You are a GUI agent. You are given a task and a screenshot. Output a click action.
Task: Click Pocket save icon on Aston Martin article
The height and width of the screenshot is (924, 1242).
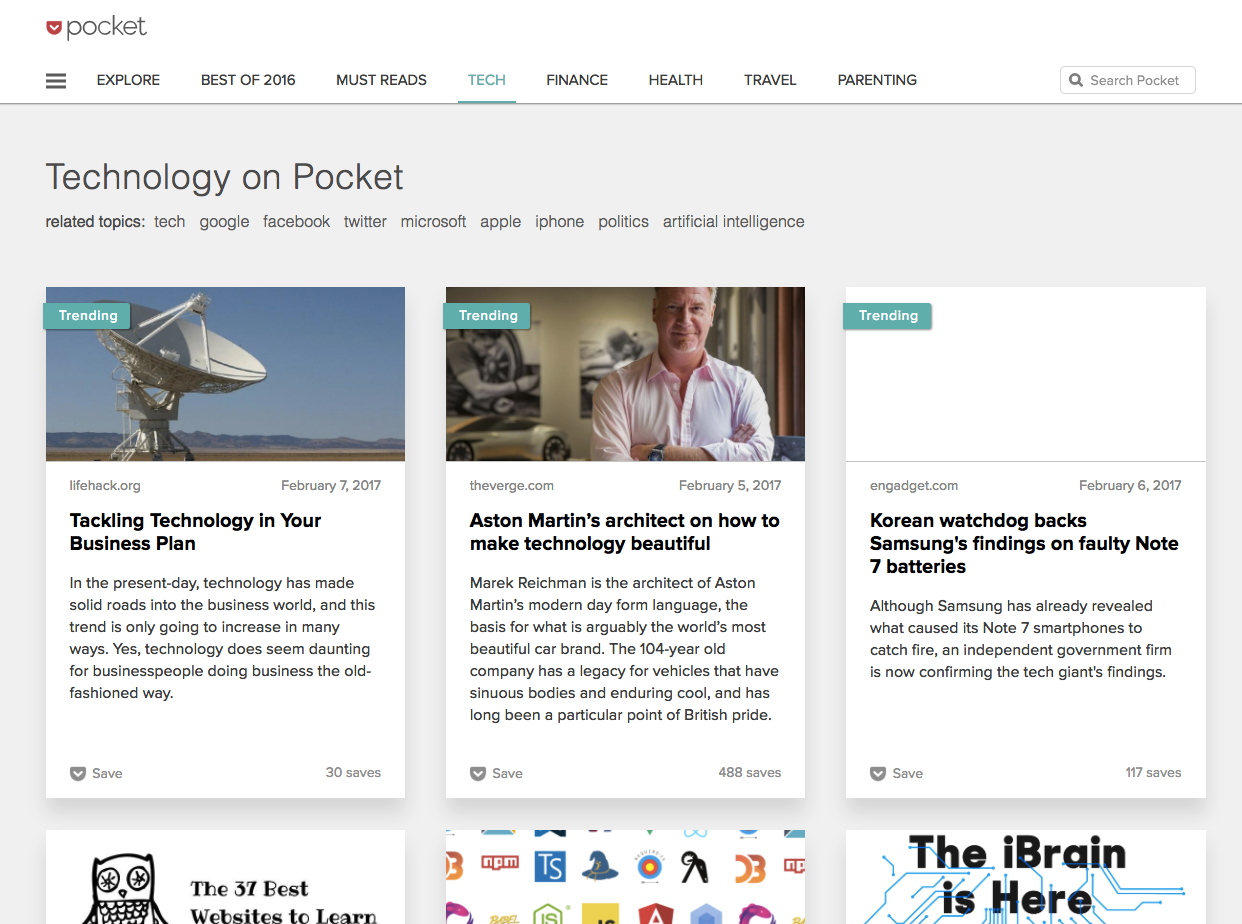coord(478,773)
